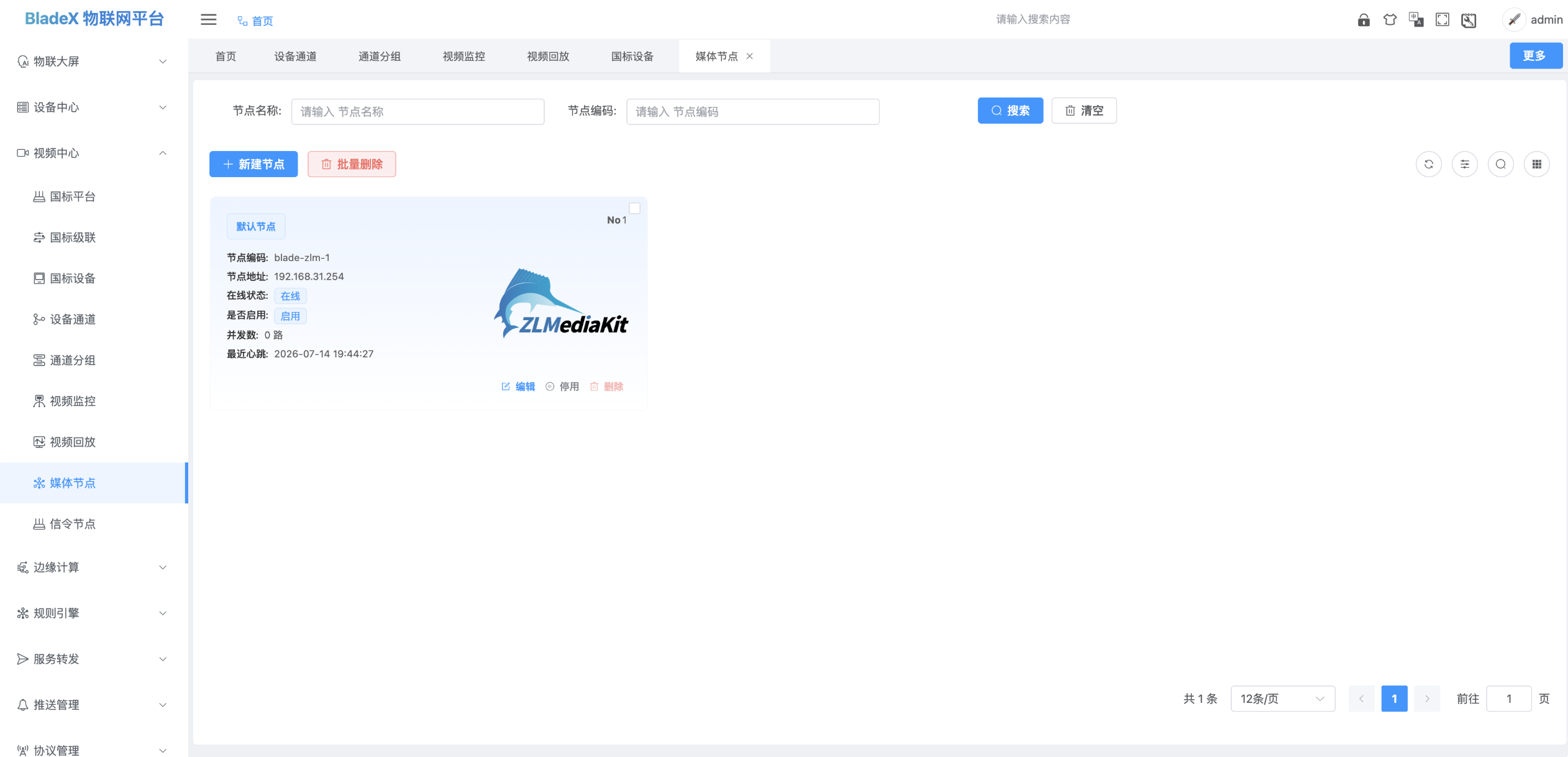This screenshot has height=757, width=1568.
Task: Click the language translation icon
Action: pos(1416,20)
